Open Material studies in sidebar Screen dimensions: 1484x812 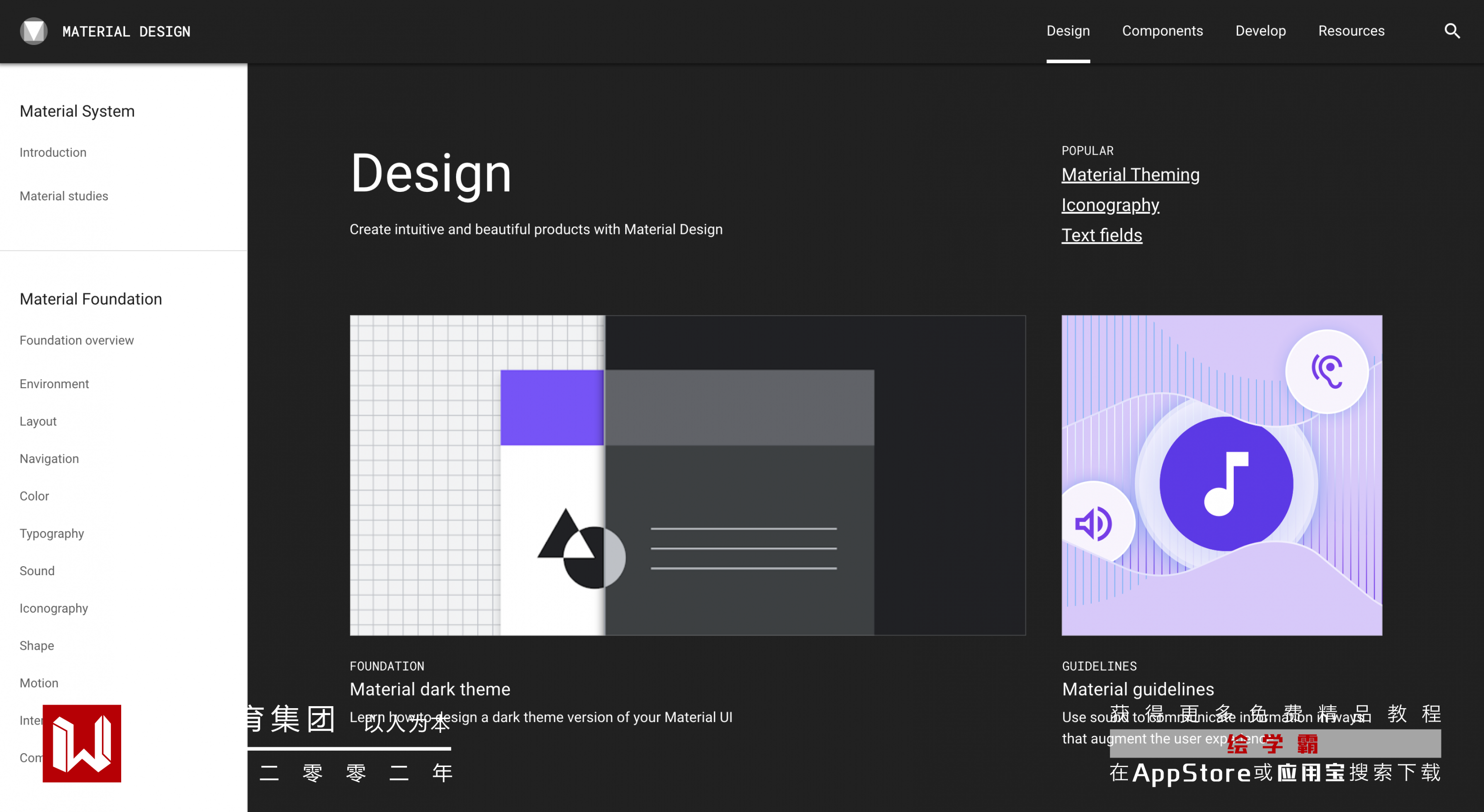(x=64, y=196)
